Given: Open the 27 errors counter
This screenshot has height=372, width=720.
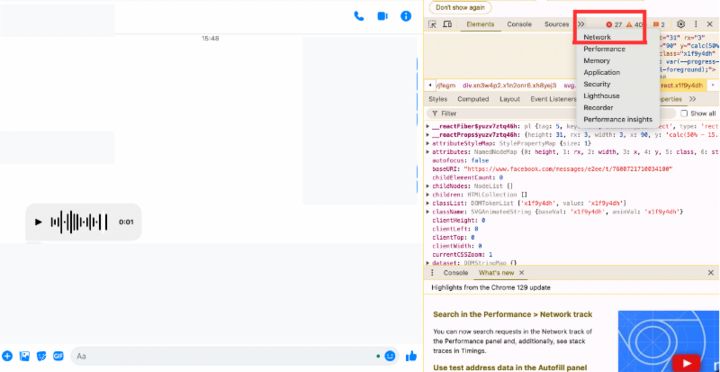Looking at the screenshot, I should click(x=614, y=25).
